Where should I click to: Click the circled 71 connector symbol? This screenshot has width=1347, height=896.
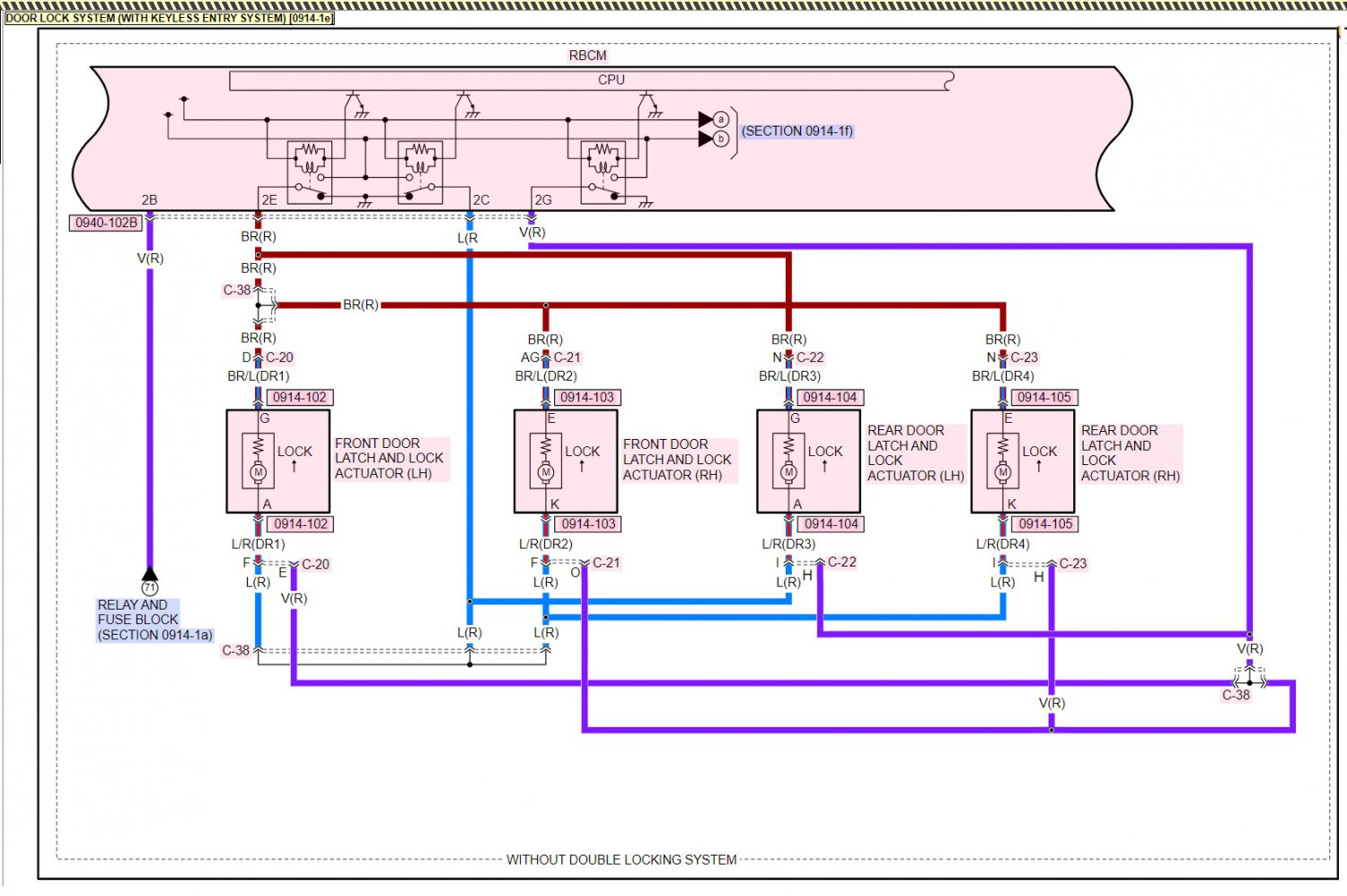[150, 588]
